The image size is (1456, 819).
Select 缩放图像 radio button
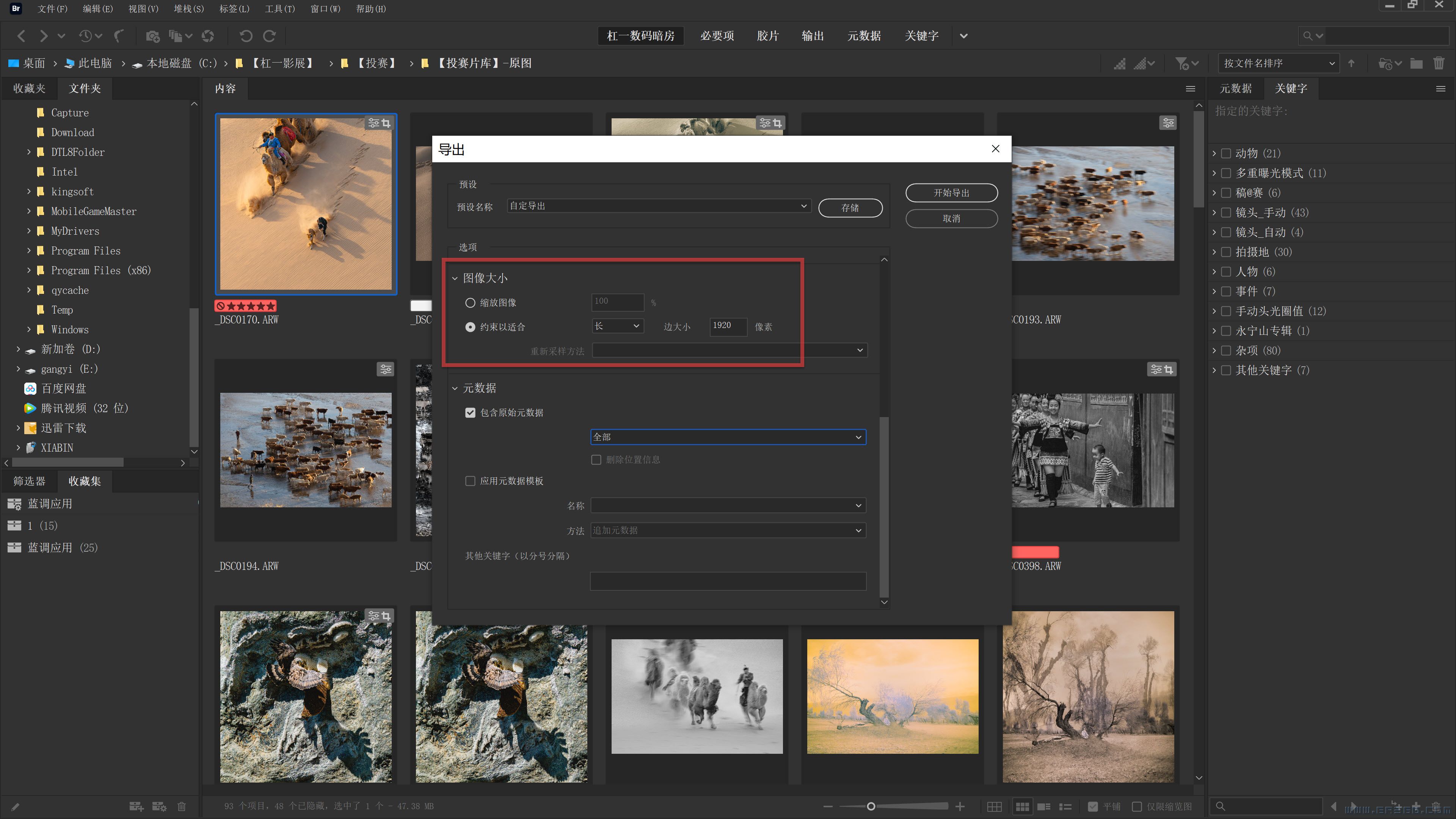pos(470,302)
